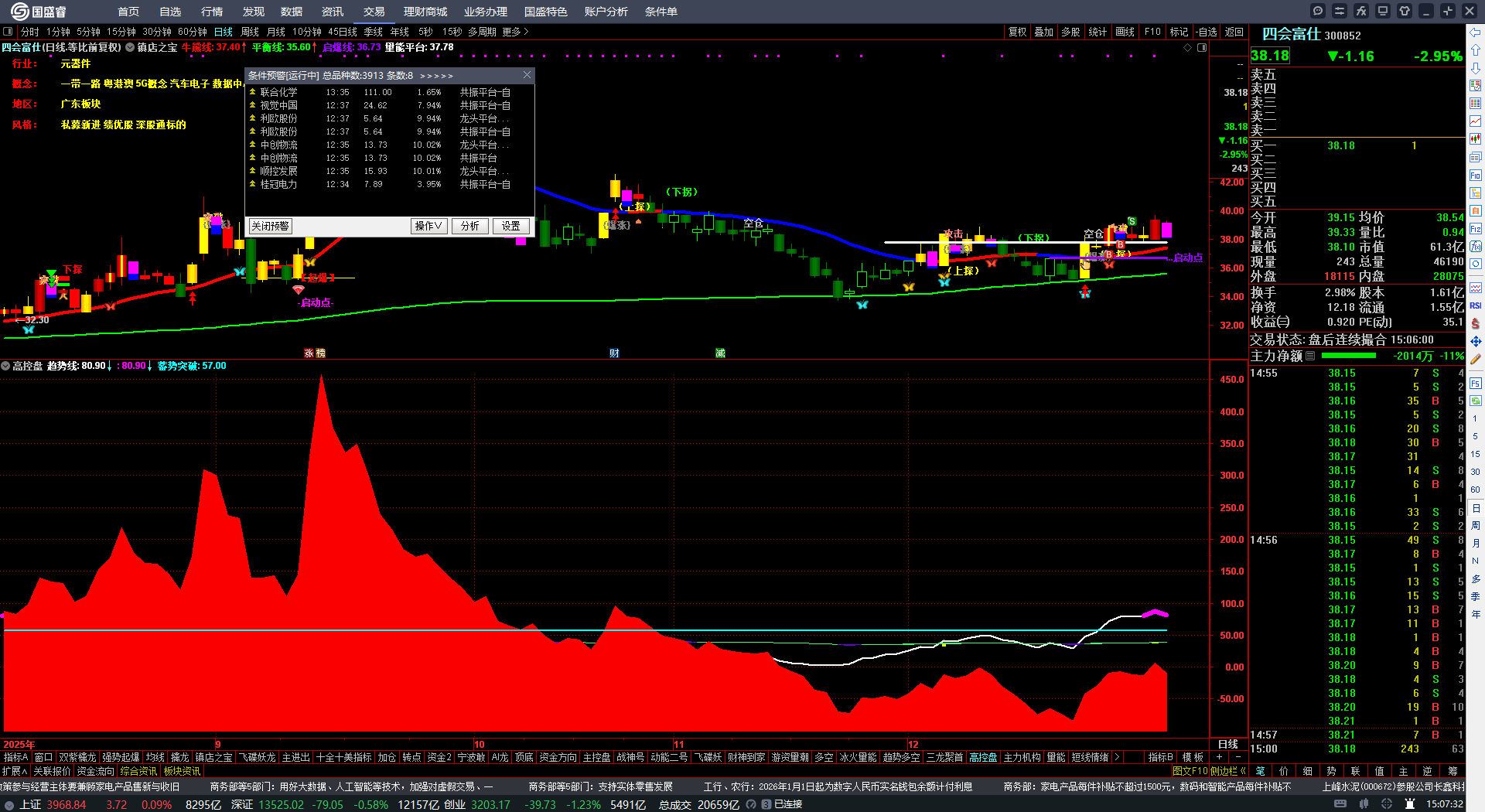
Task: Click the keyboard icon in status bar
Action: click(x=1340, y=804)
